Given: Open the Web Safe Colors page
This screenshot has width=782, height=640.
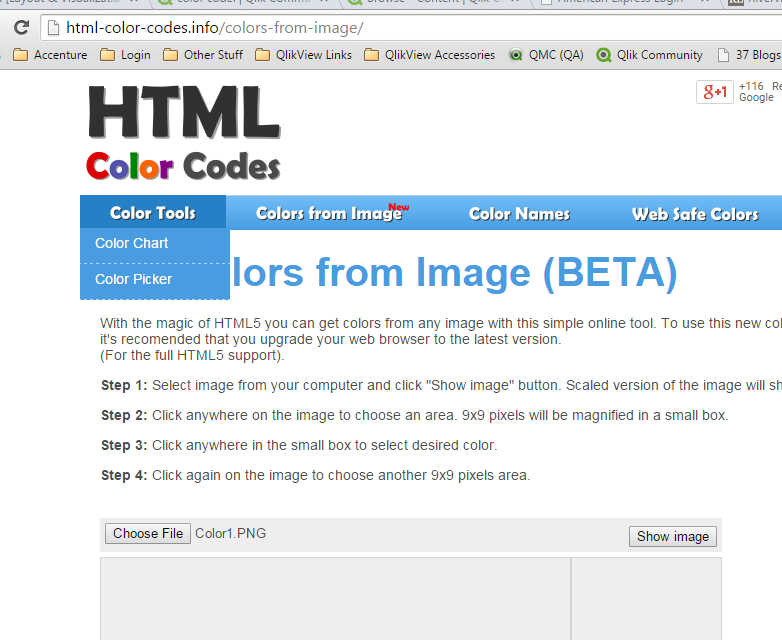Looking at the screenshot, I should pyautogui.click(x=695, y=214).
